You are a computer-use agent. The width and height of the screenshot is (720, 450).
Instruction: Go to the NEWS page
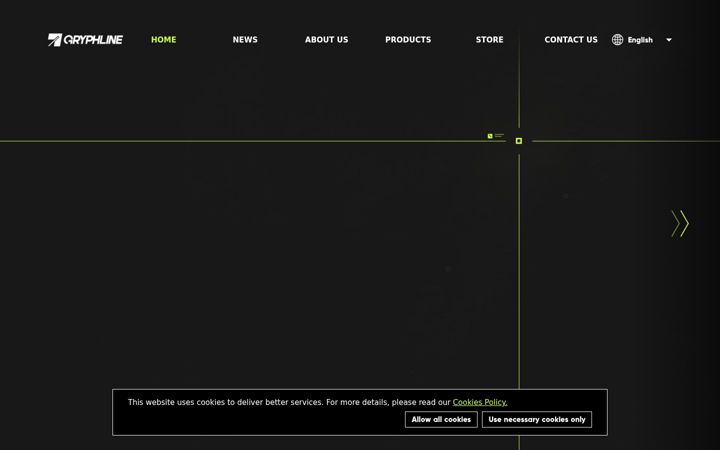click(245, 39)
